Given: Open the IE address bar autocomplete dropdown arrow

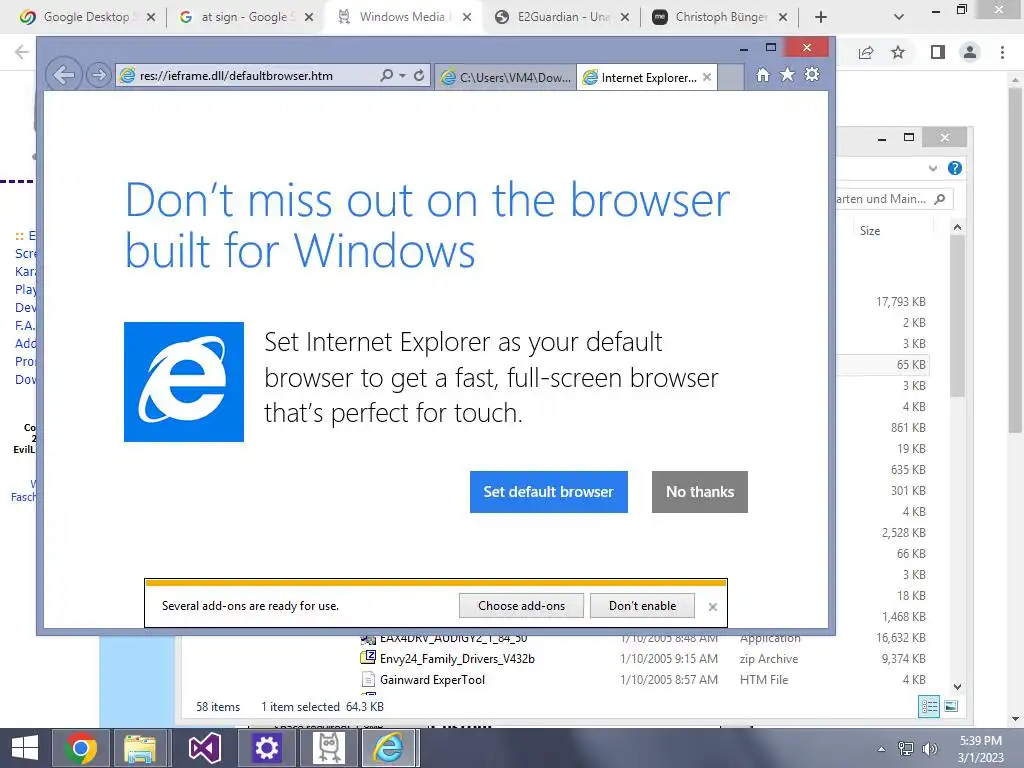Looking at the screenshot, I should click(x=402, y=76).
